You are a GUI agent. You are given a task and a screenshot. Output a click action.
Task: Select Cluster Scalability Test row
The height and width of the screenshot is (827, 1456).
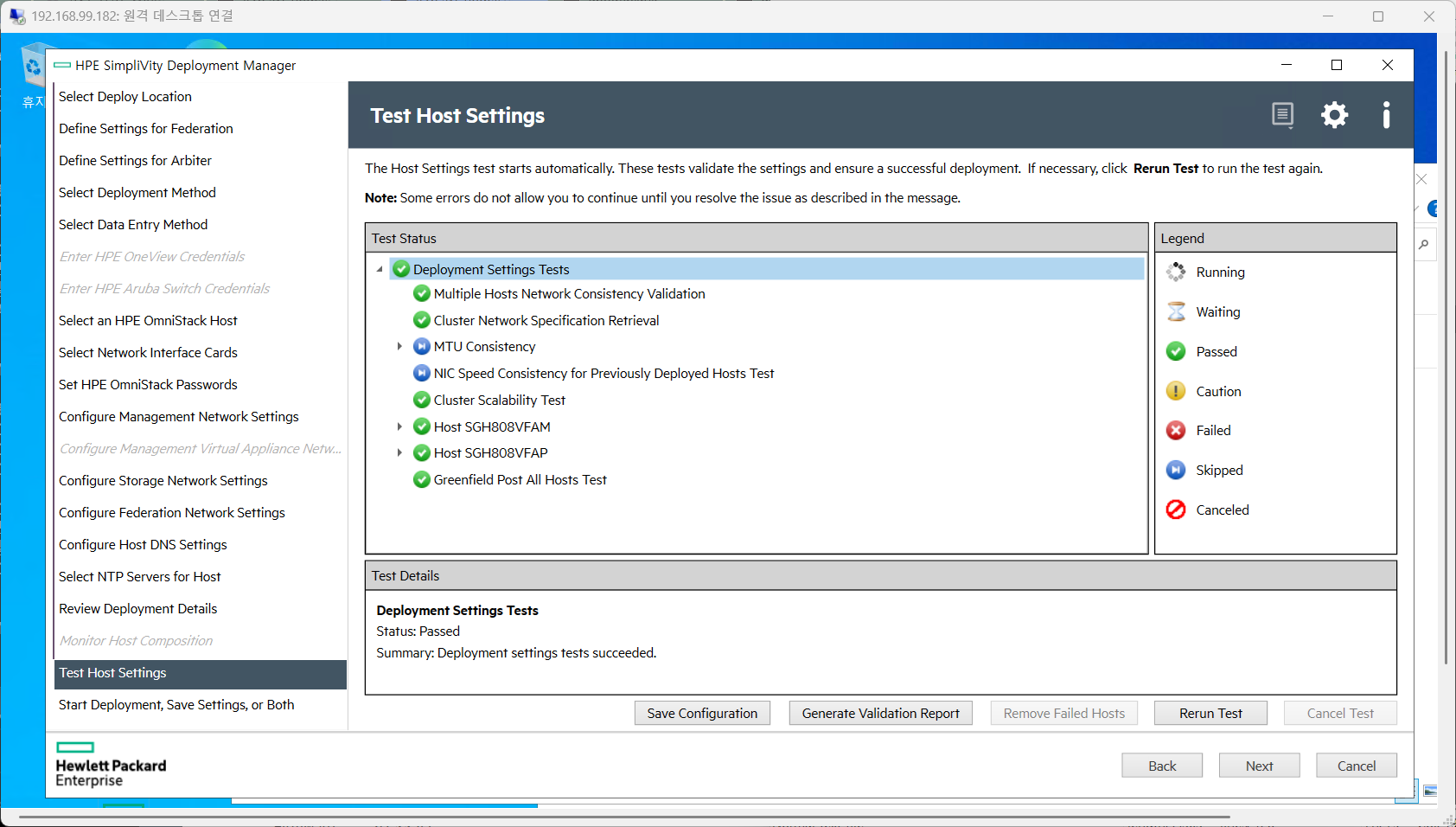(500, 400)
